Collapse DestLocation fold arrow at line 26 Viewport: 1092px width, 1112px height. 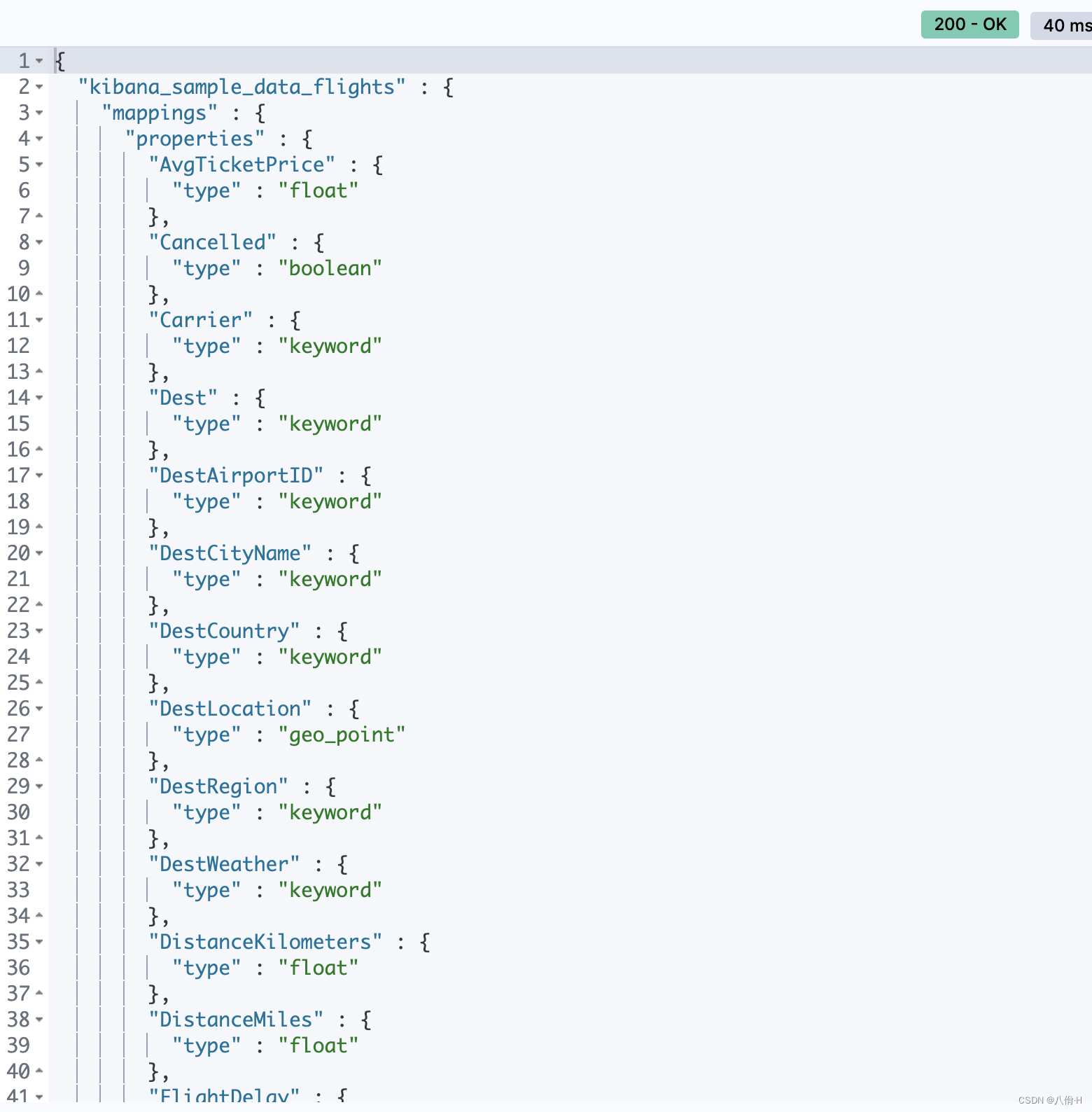point(39,709)
